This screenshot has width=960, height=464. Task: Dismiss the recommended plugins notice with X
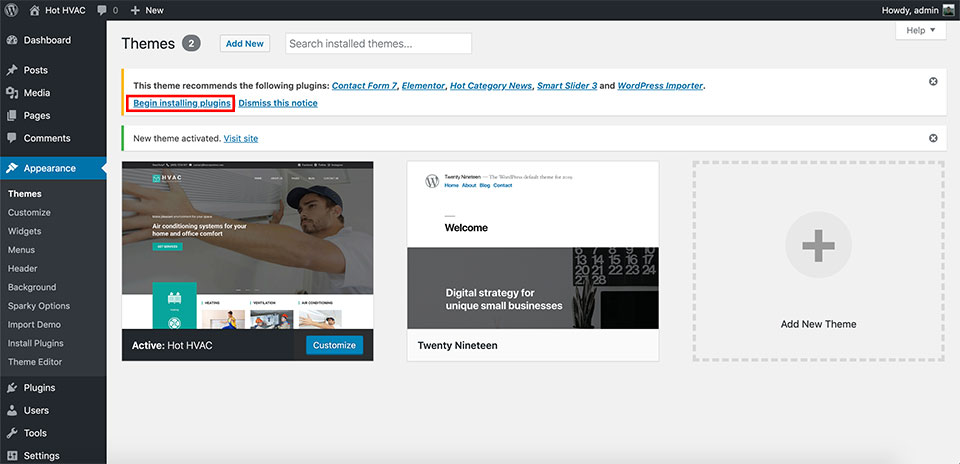(933, 81)
